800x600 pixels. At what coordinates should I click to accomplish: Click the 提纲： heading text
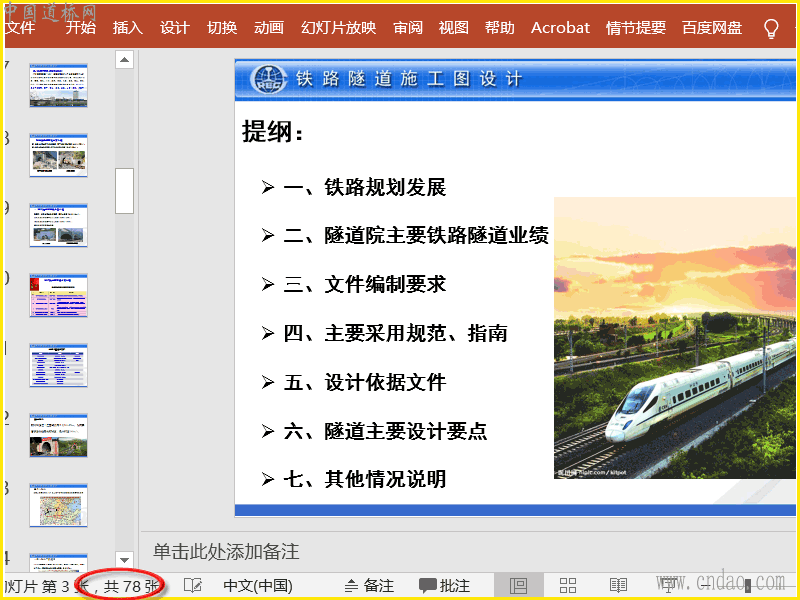(x=272, y=132)
